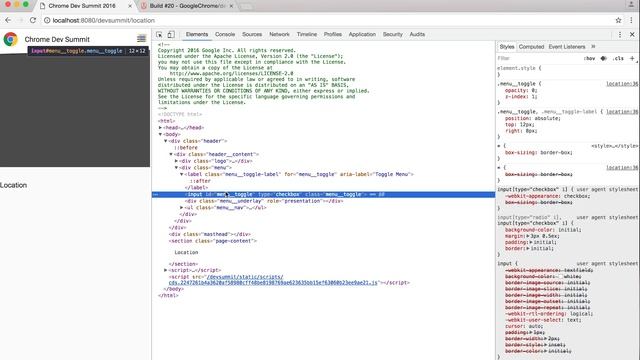
Task: Click the Location text node in the DOM tree
Action: pyautogui.click(x=186, y=252)
